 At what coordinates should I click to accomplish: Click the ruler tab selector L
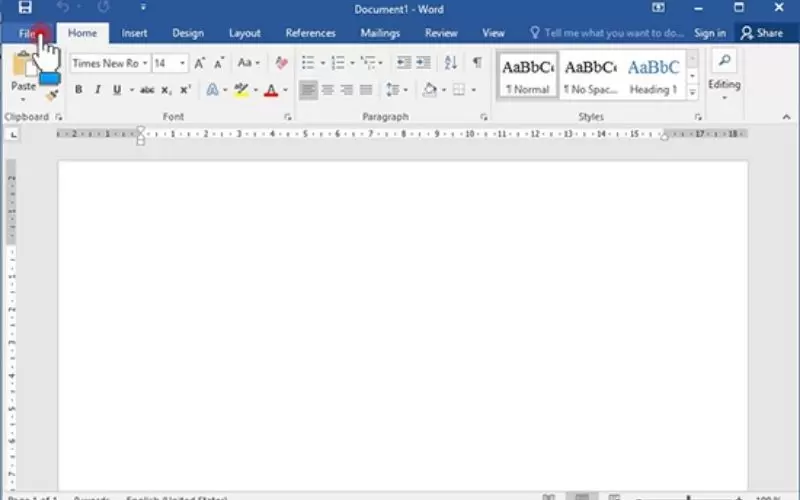point(13,135)
